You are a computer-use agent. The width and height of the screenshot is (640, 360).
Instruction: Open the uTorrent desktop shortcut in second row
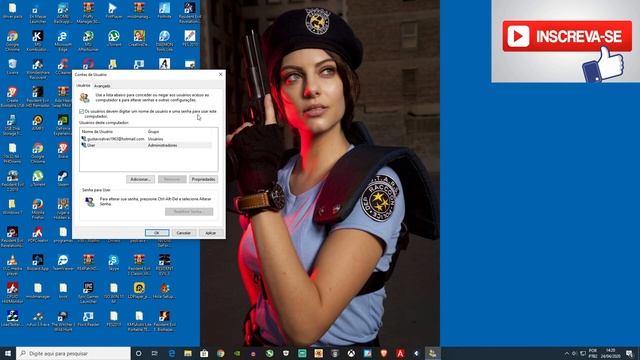point(113,38)
